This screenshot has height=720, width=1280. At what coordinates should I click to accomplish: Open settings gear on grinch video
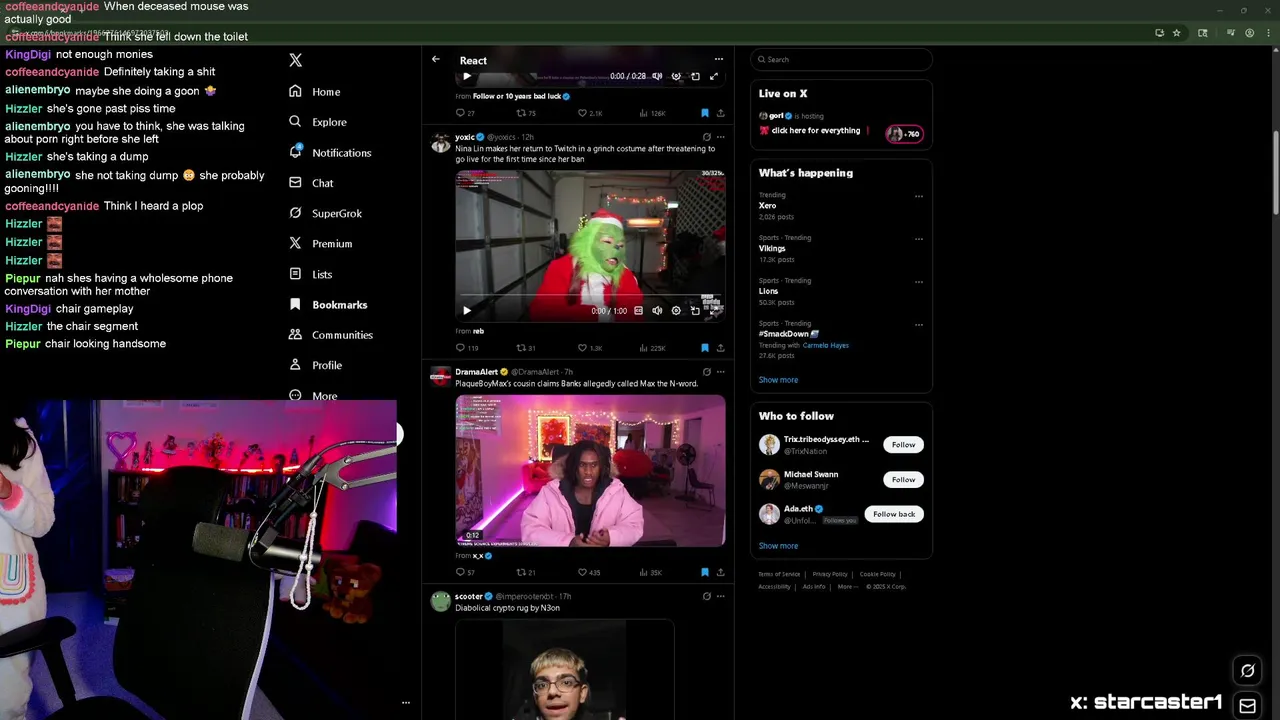coord(676,311)
